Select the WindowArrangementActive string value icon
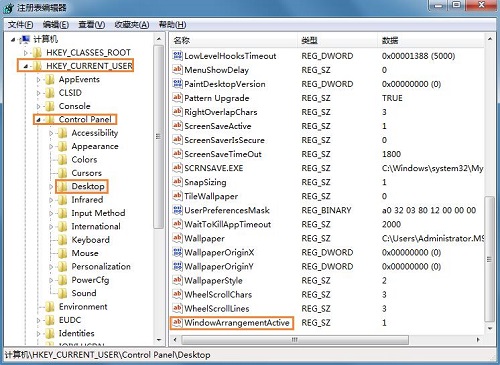Screen dimensions: 500x365 click(177, 322)
